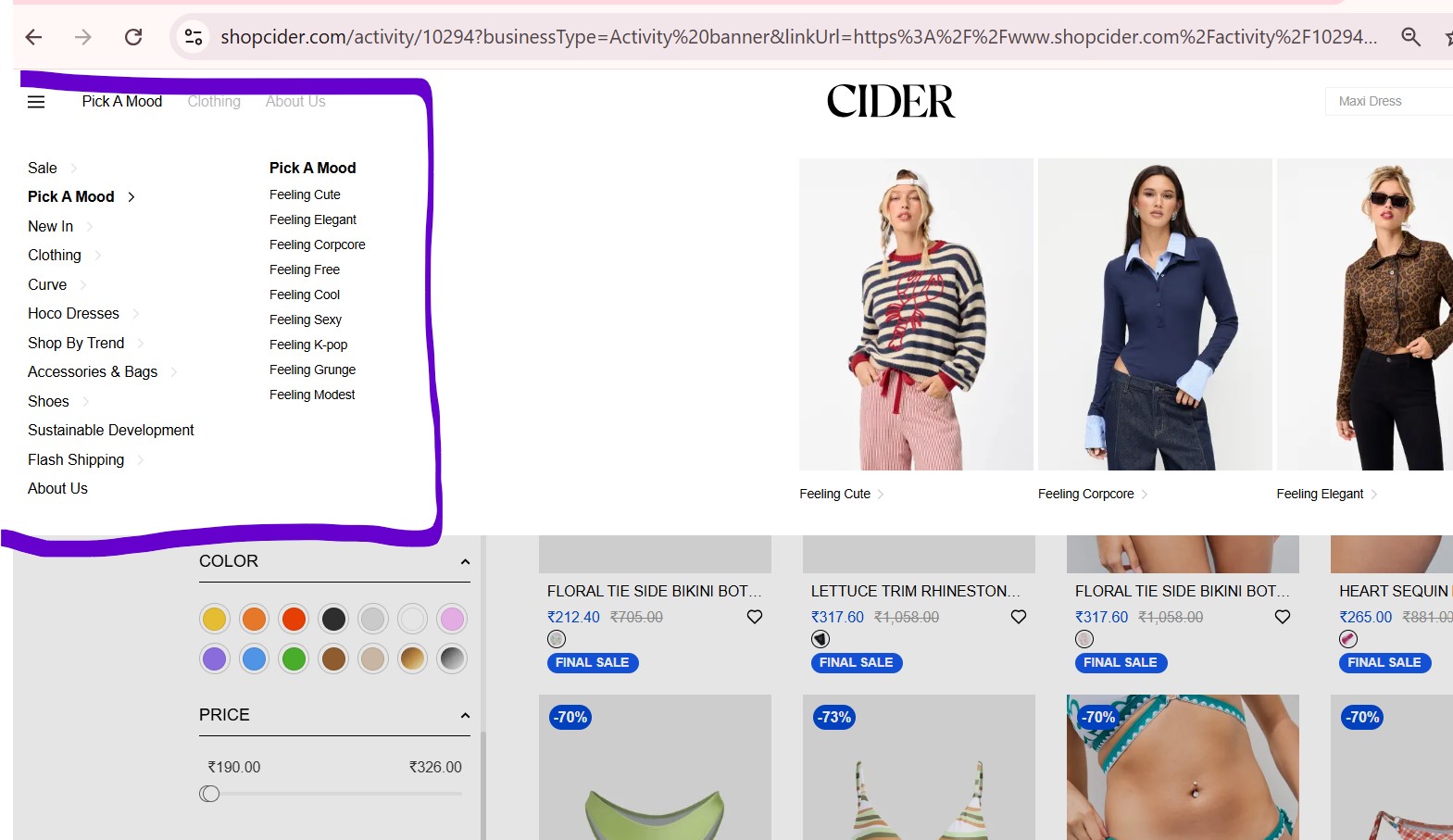Focus the Maxi Dress search field

click(x=1389, y=101)
